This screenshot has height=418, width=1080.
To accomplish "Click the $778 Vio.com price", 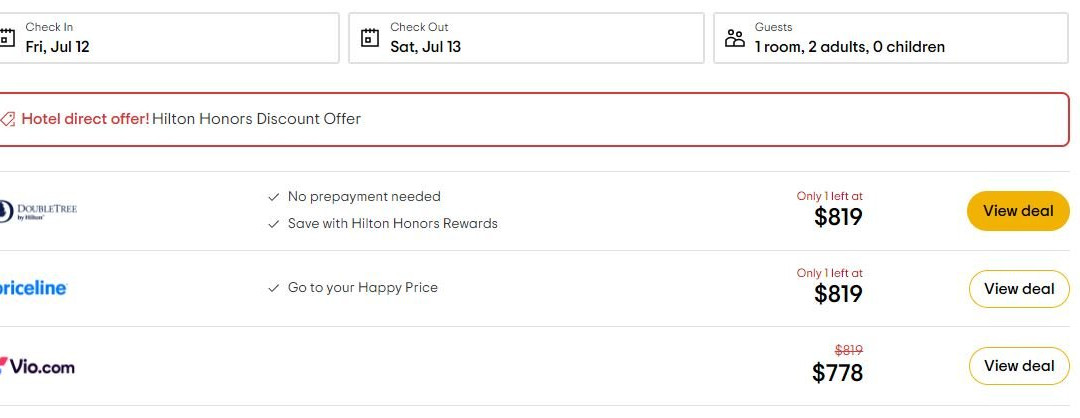I will [x=837, y=372].
